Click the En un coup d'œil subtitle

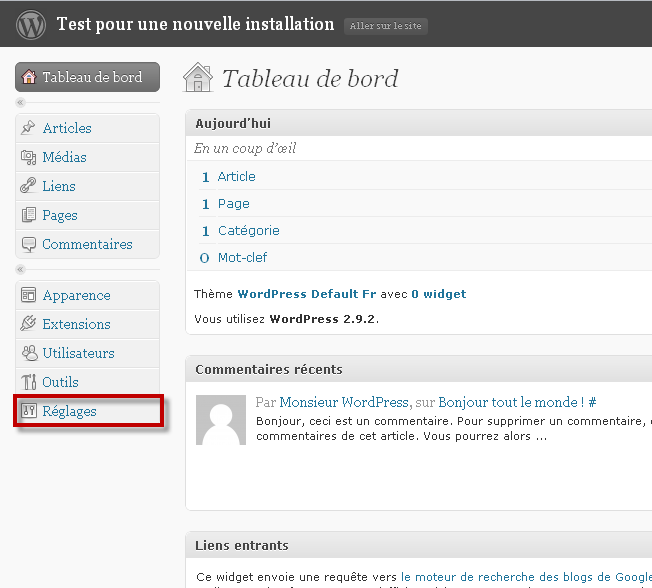coord(245,148)
